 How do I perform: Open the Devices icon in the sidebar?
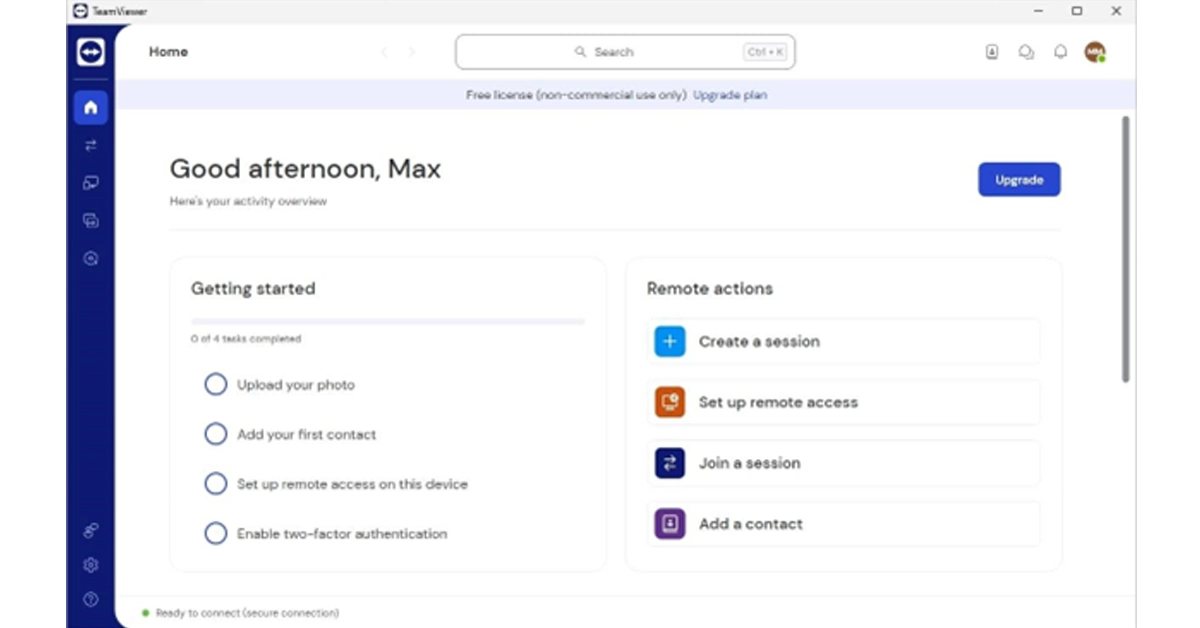(91, 183)
